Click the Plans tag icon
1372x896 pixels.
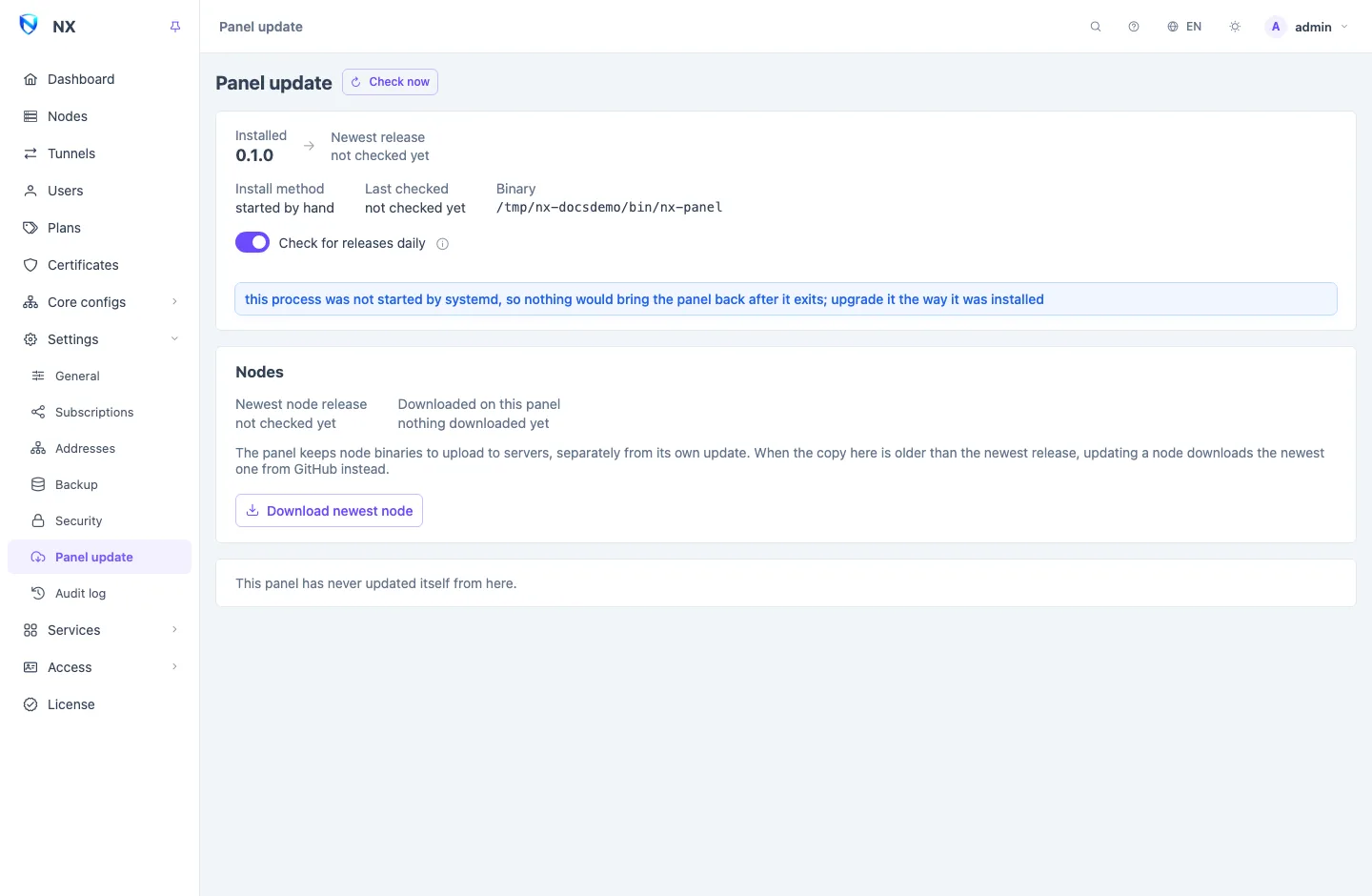pos(30,228)
